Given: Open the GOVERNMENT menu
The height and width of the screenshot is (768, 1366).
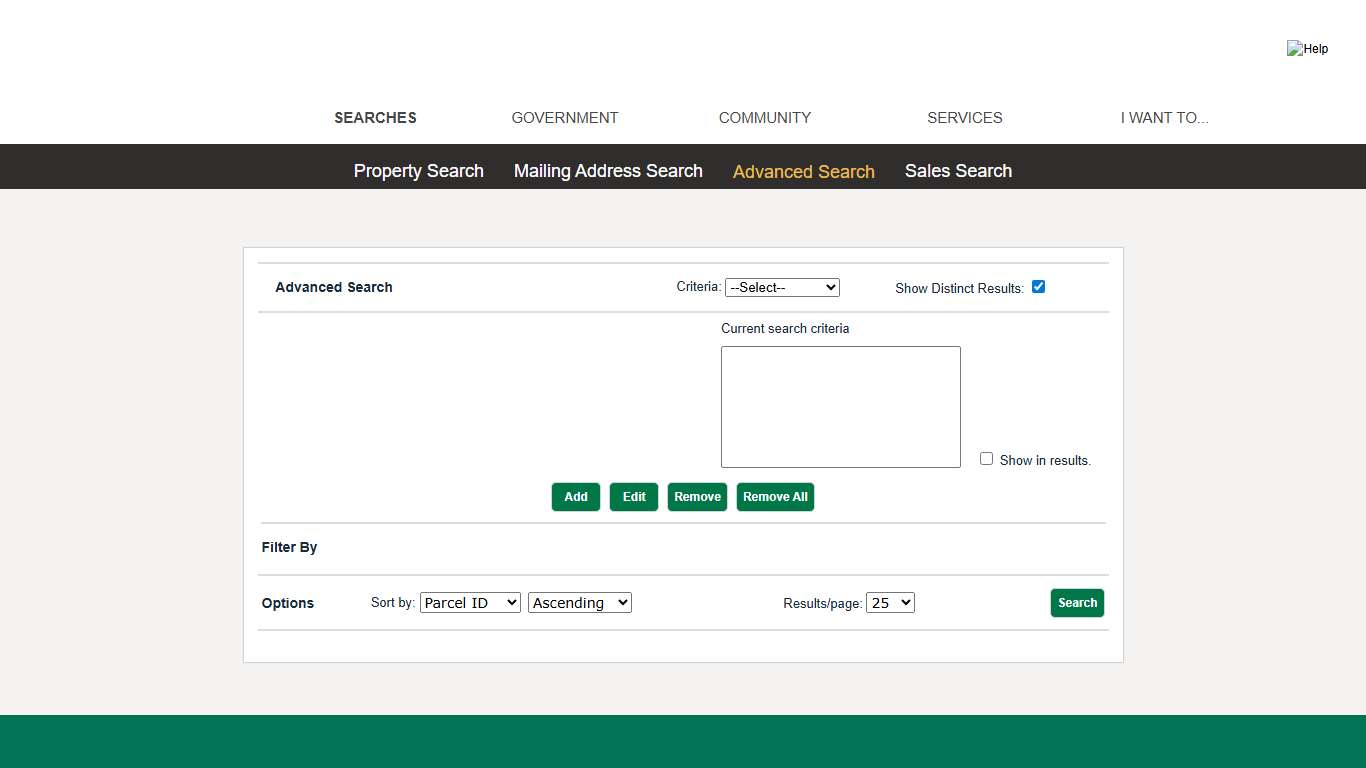Looking at the screenshot, I should [565, 117].
